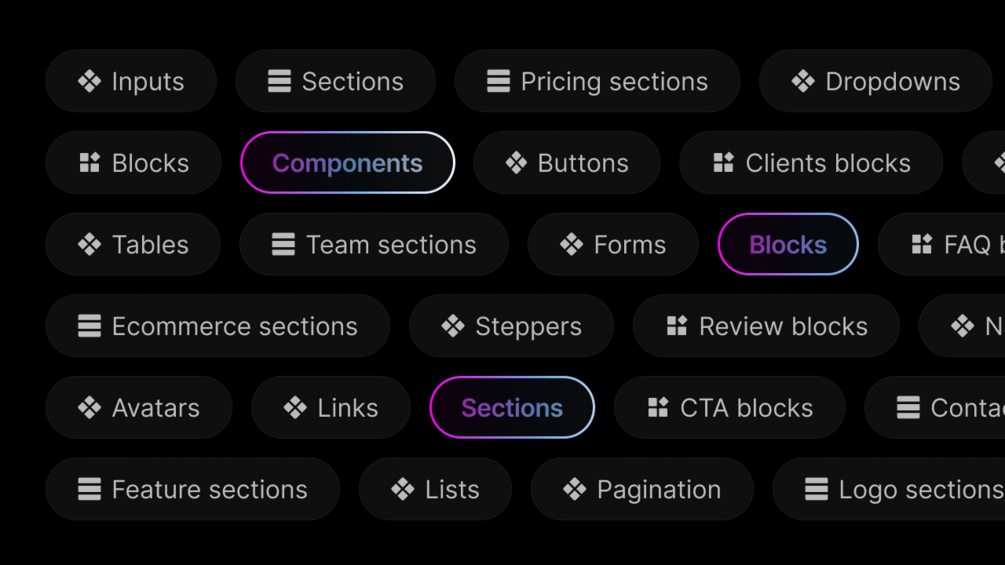This screenshot has height=565, width=1005.
Task: Choose the Forms tag
Action: point(613,244)
